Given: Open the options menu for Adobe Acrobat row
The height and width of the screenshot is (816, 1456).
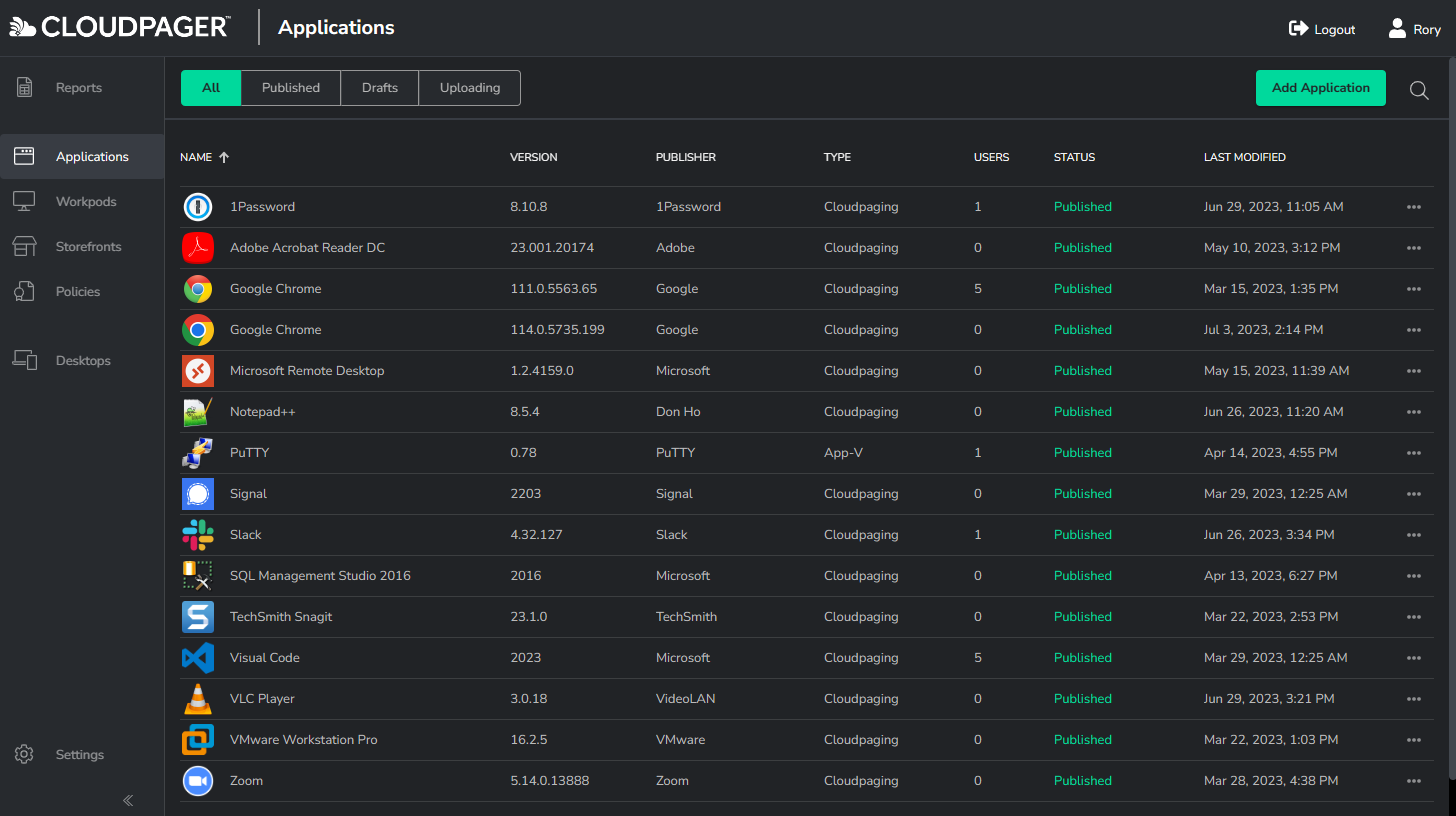Looking at the screenshot, I should [x=1414, y=248].
